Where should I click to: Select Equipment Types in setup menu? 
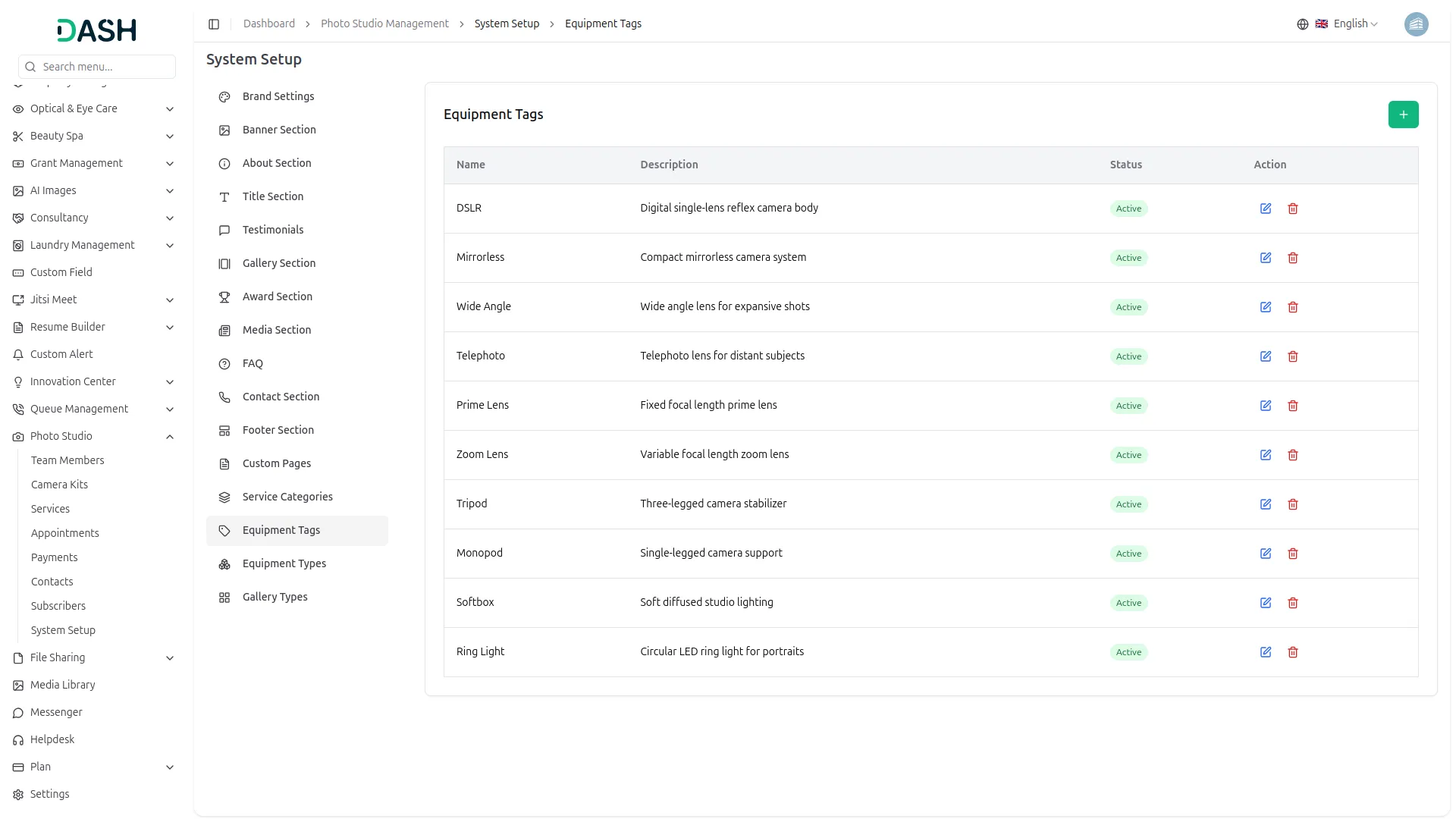pos(297,563)
